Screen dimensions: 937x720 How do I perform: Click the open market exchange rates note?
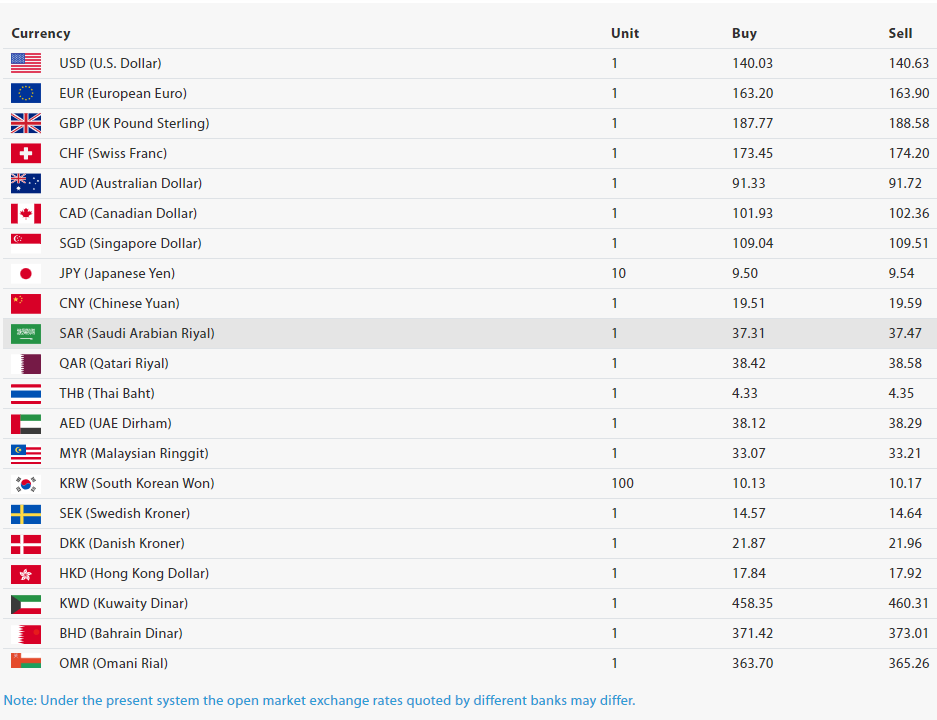click(x=319, y=700)
